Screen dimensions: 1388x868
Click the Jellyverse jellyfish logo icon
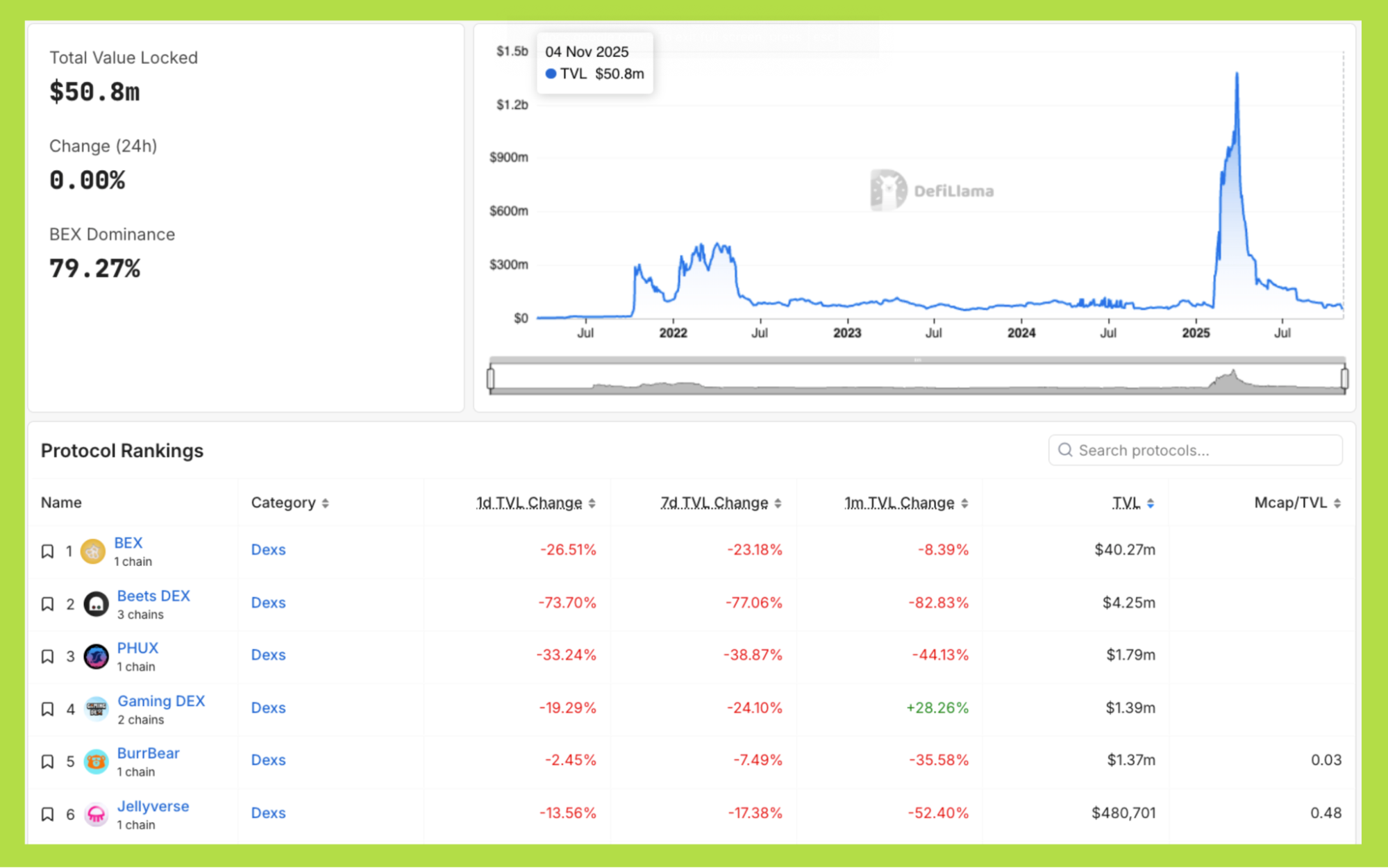pyautogui.click(x=96, y=814)
